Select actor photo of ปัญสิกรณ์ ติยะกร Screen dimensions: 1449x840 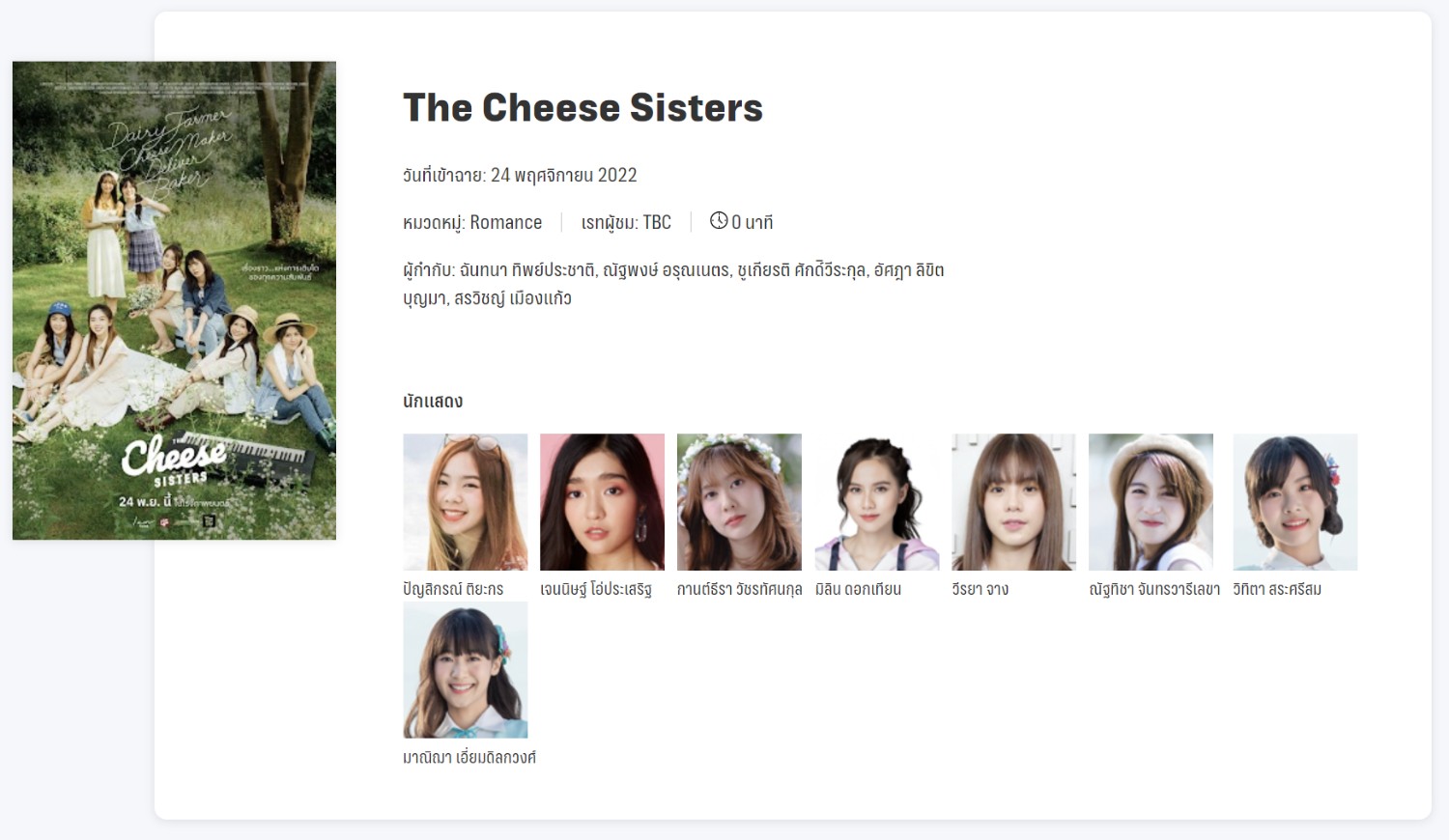[x=466, y=502]
